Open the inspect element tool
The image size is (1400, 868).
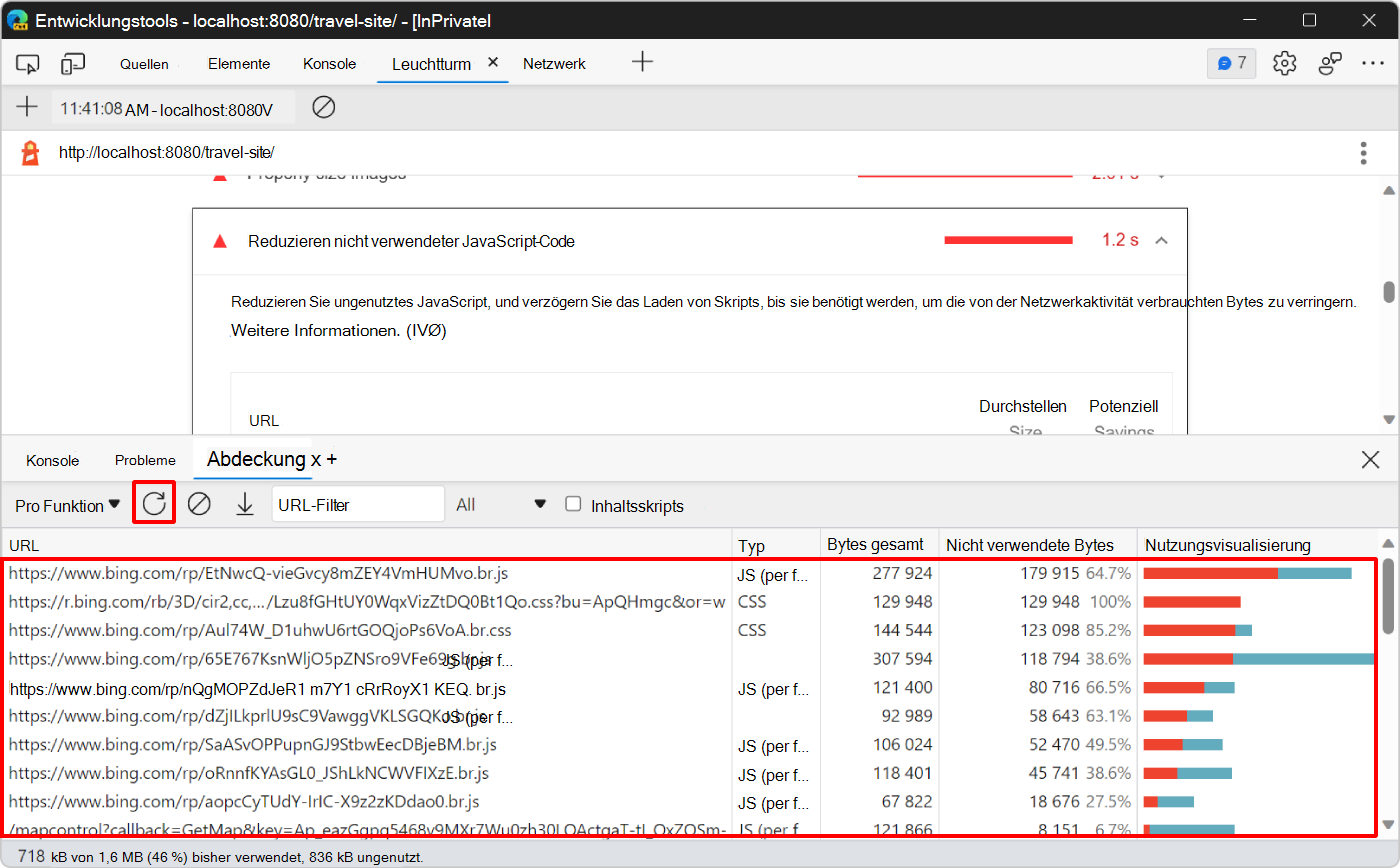click(27, 64)
